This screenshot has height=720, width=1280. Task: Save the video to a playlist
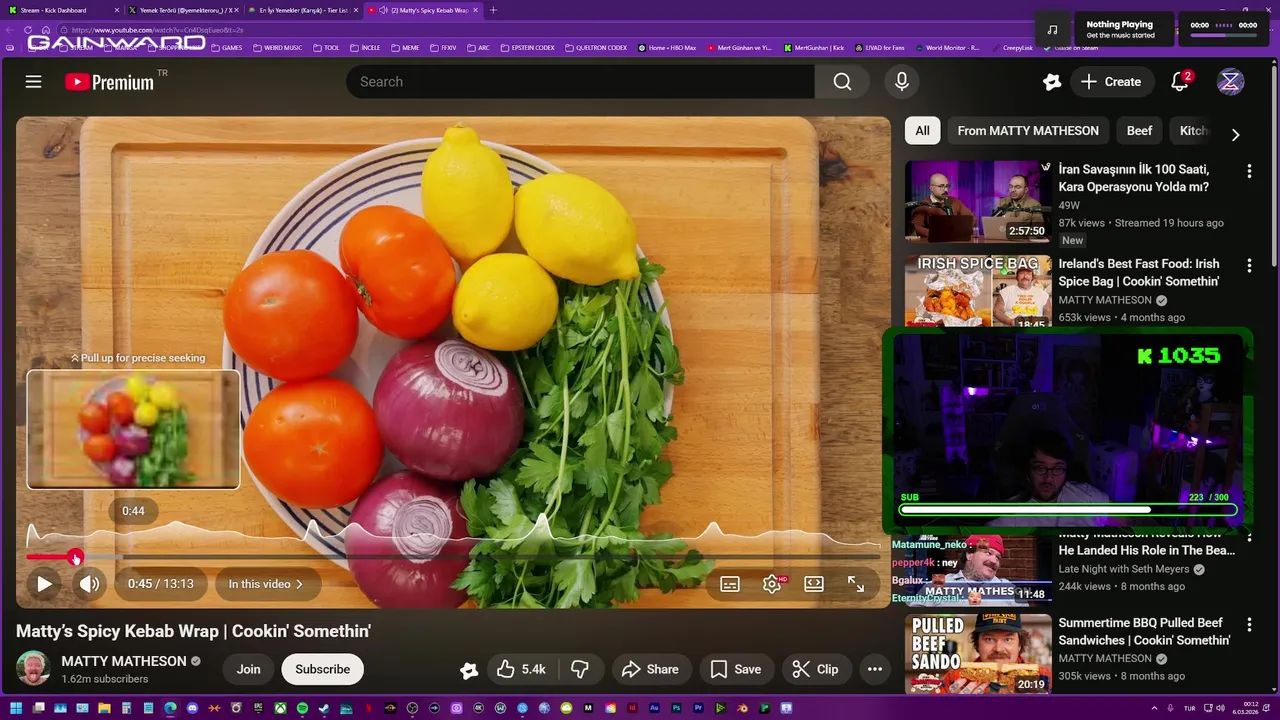pyautogui.click(x=736, y=670)
